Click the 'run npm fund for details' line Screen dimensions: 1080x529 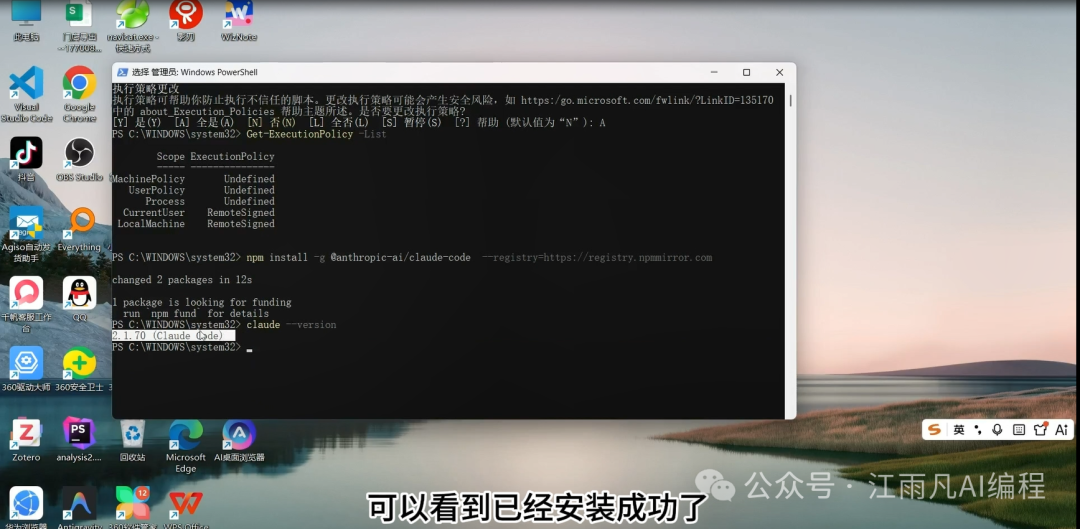(x=196, y=313)
